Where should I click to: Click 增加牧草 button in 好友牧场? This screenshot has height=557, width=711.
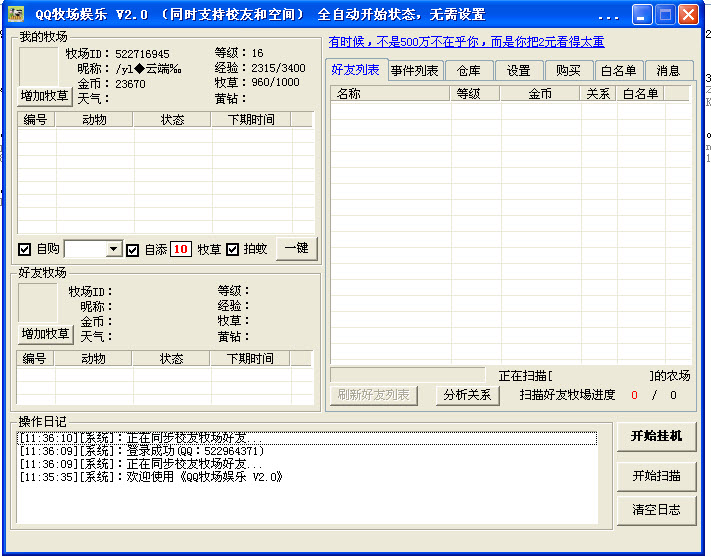[x=45, y=334]
